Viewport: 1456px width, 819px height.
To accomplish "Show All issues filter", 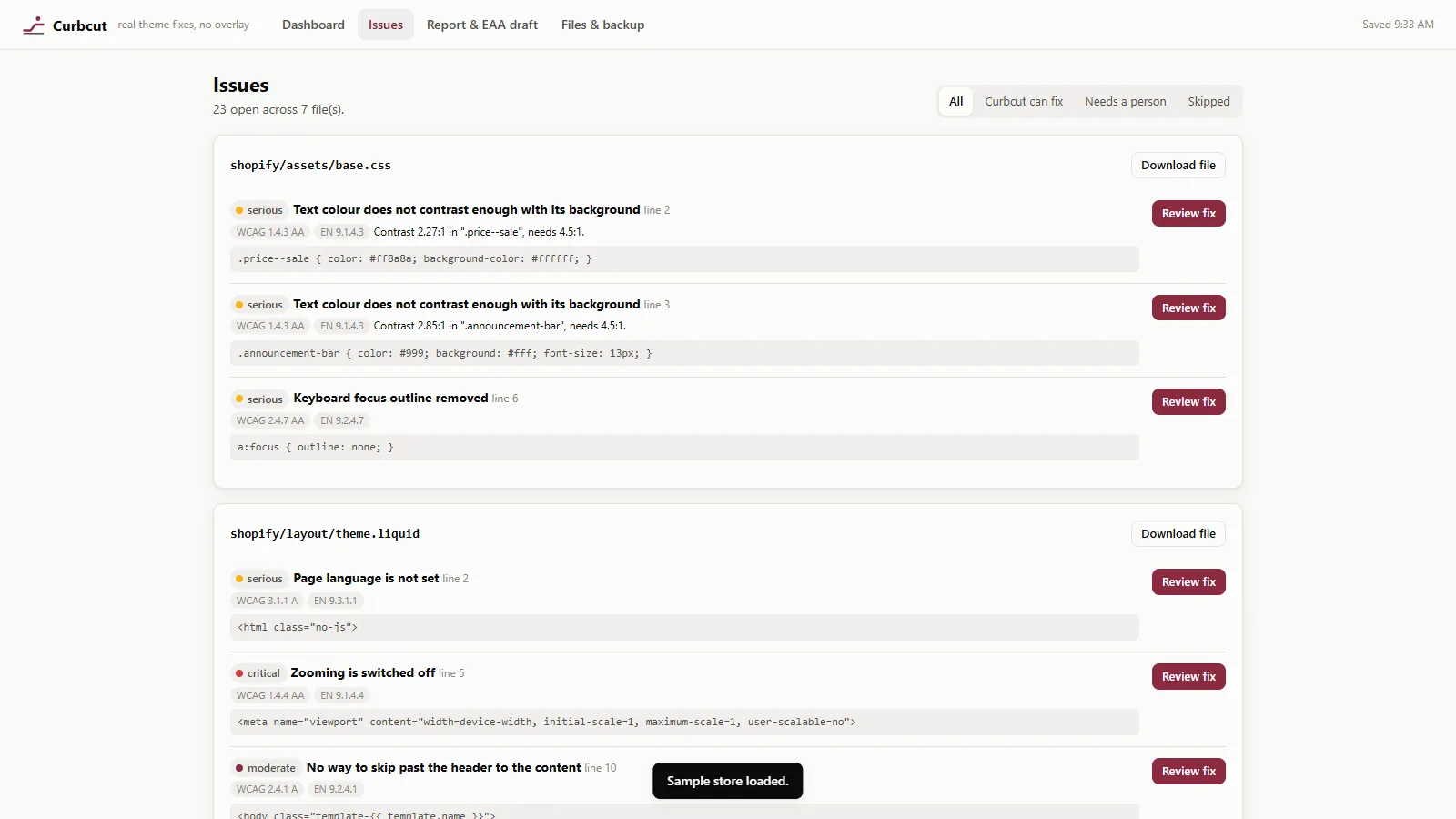I will 956,101.
